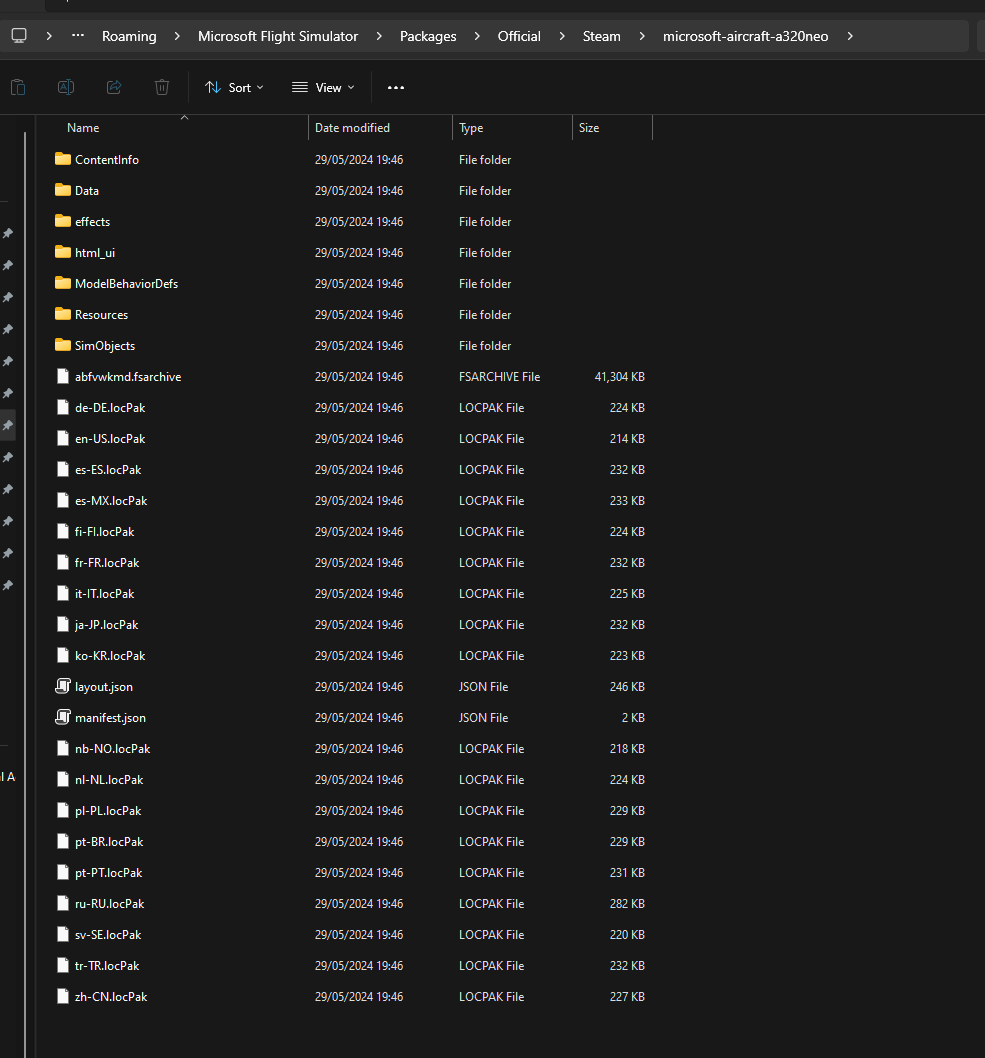Image resolution: width=985 pixels, height=1058 pixels.
Task: Select the manifest.json file icon
Action: 63,717
